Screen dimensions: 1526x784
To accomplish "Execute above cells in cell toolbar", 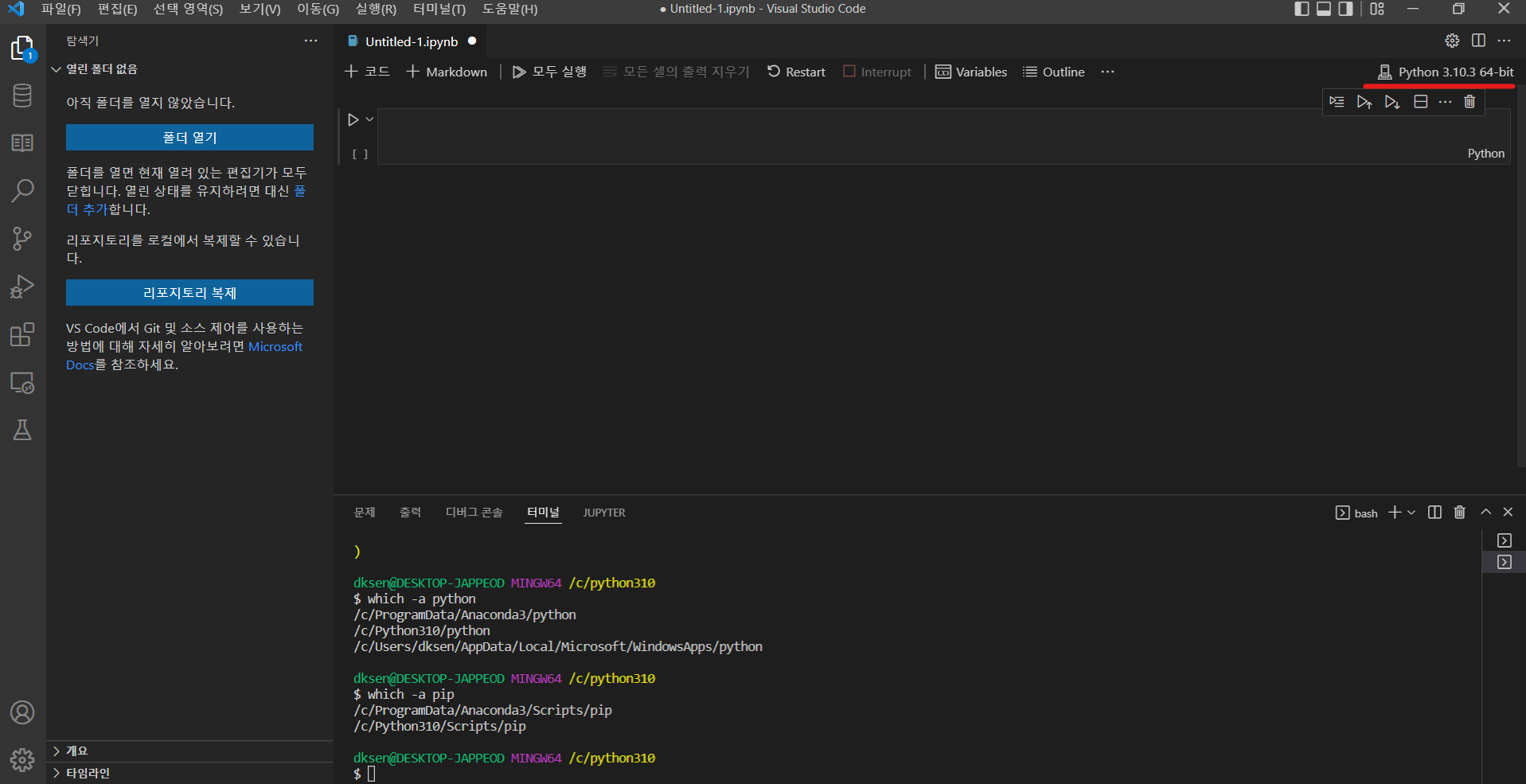I will point(1364,102).
